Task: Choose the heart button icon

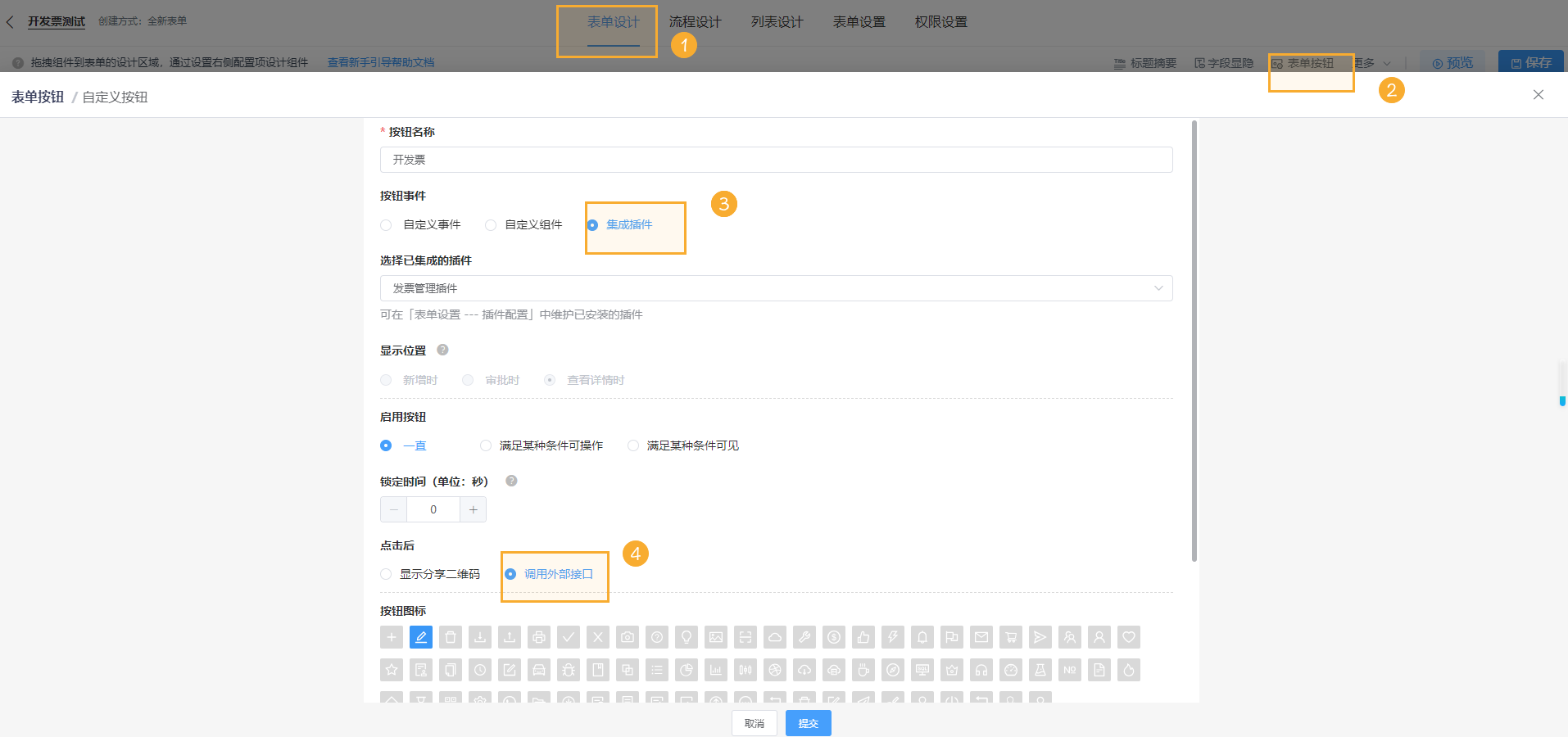Action: tap(1129, 637)
